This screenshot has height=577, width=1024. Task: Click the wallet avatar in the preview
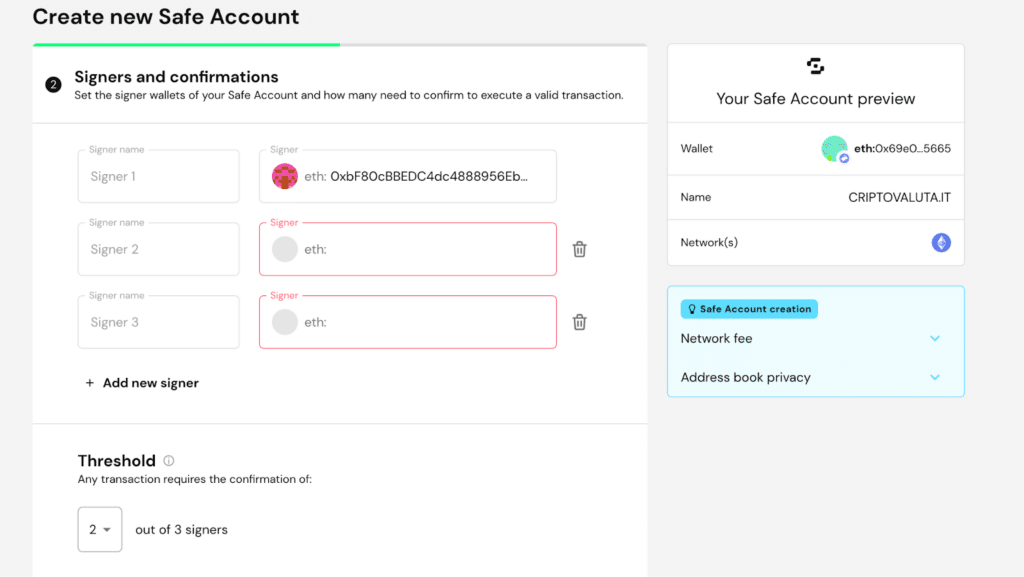coord(835,149)
